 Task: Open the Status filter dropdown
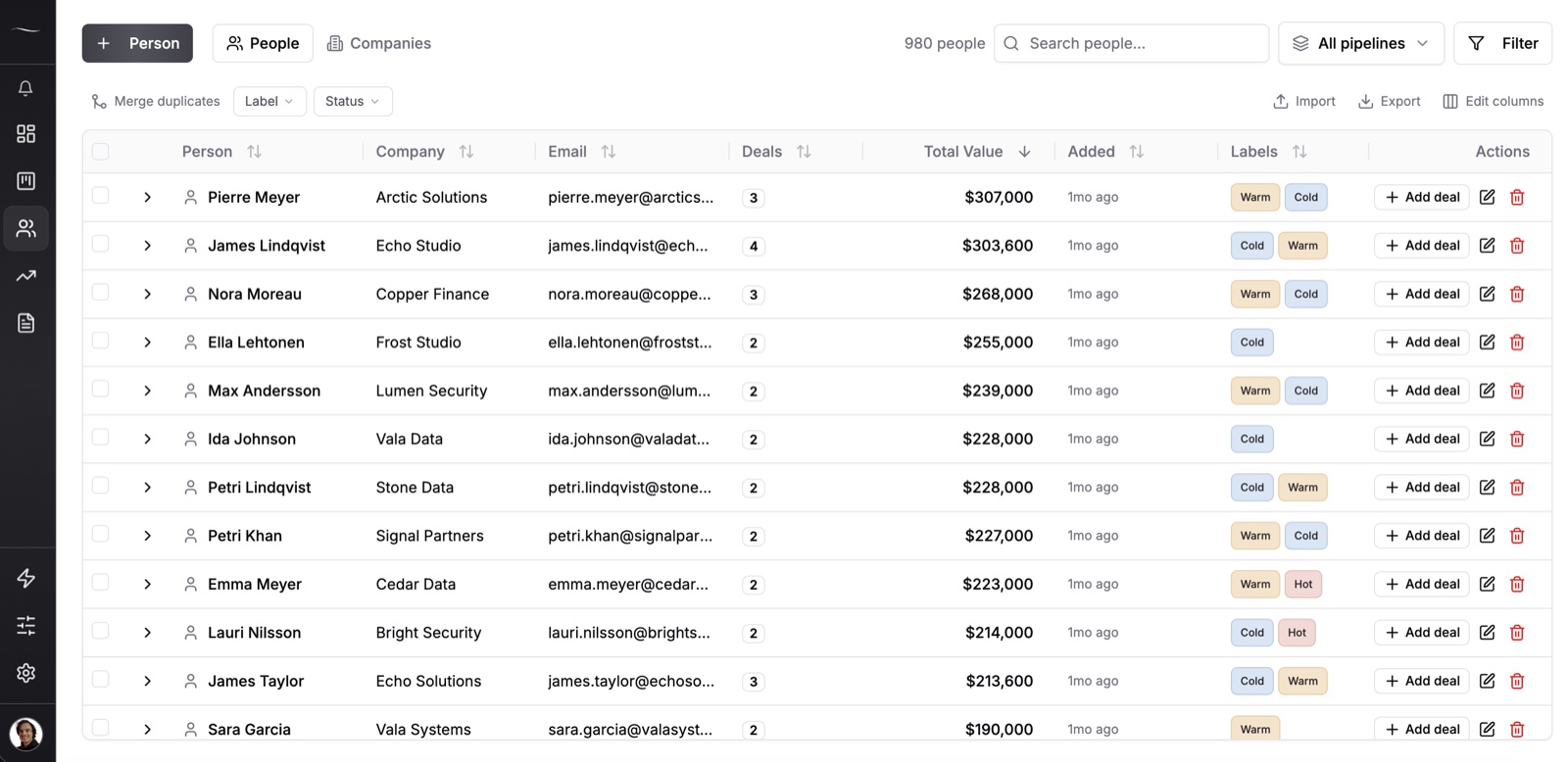coord(353,101)
